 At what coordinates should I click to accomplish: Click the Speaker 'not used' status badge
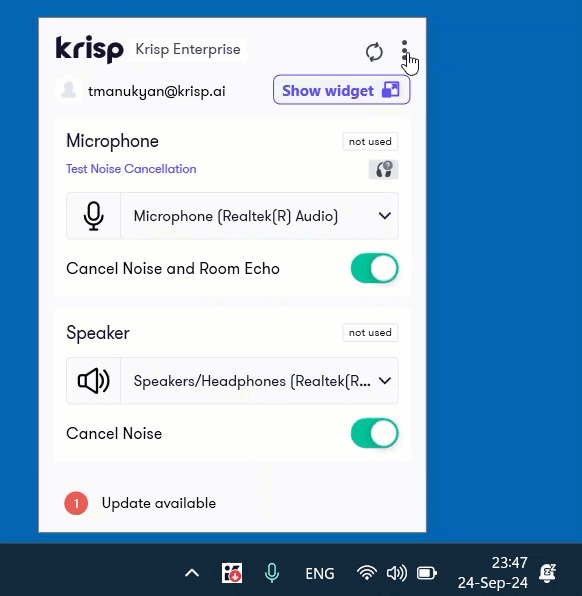pos(370,333)
